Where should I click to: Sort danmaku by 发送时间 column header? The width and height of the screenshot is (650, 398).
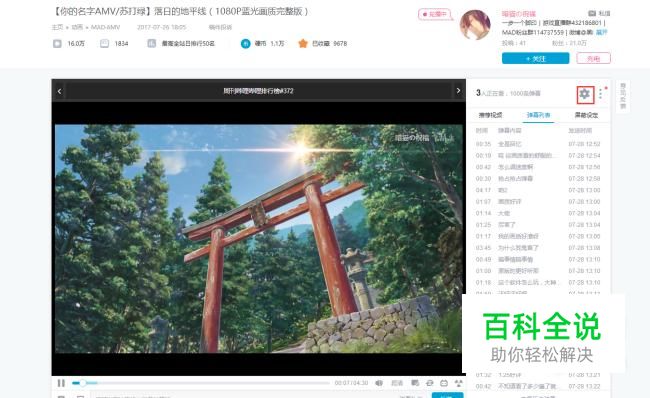pos(580,131)
